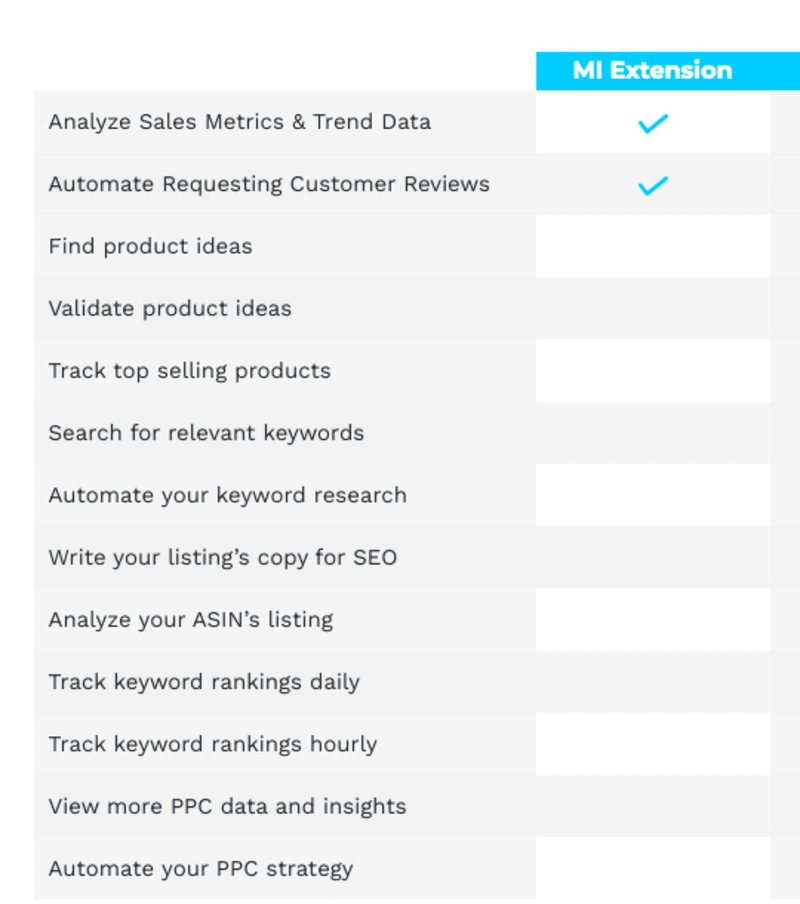Select Write your listing's copy for SEO
The image size is (800, 904).
[222, 557]
